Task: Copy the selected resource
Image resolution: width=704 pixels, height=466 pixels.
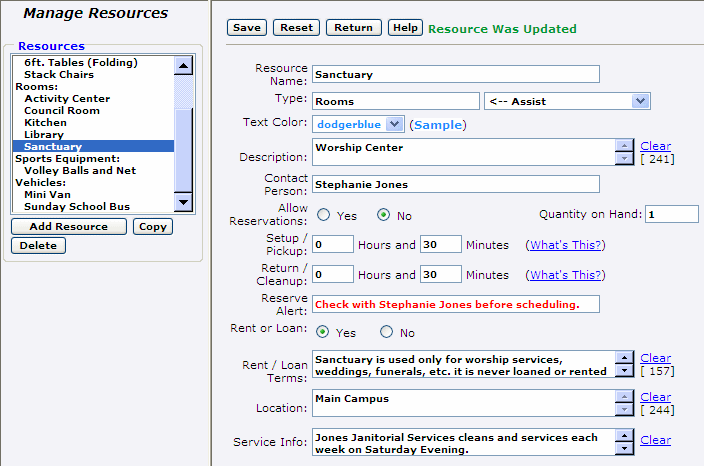Action: tap(152, 227)
